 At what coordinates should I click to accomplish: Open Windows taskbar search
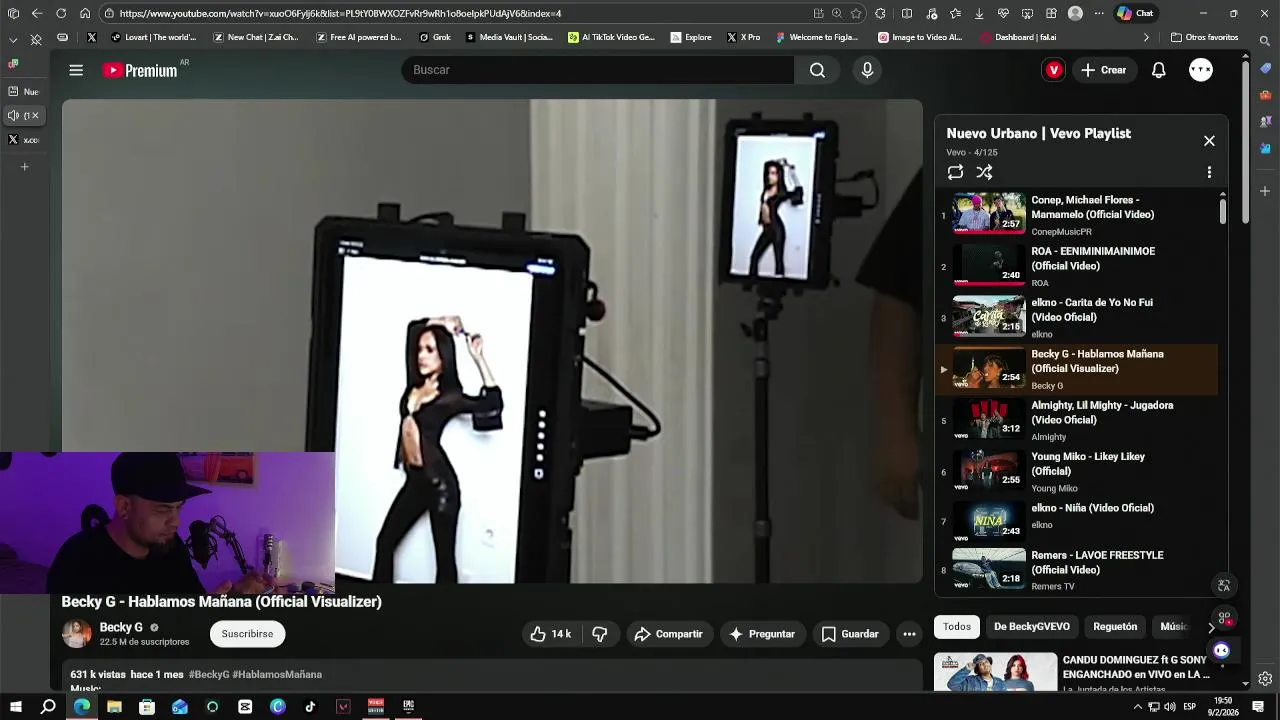(48, 707)
